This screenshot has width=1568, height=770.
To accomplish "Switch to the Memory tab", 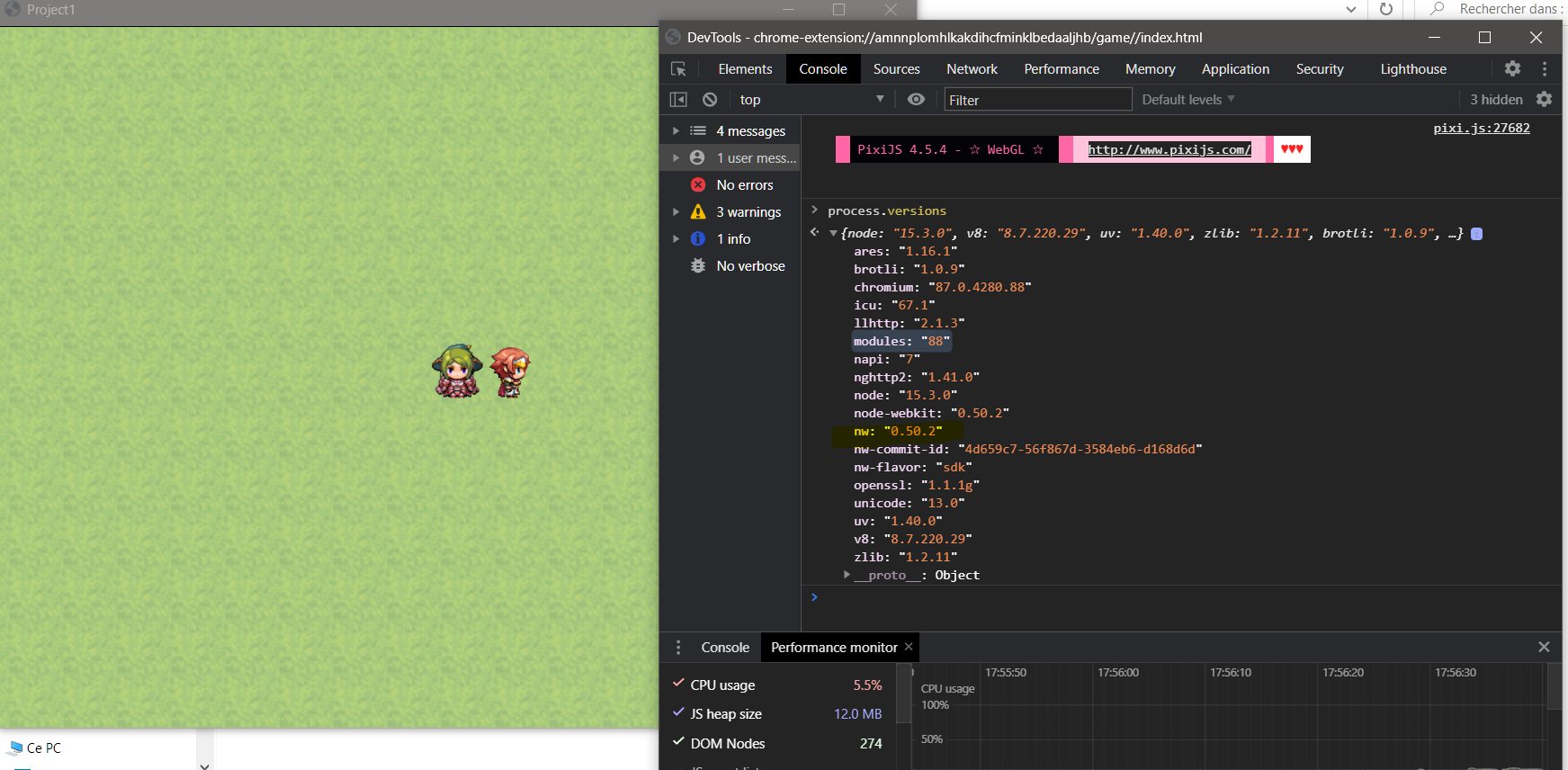I will pyautogui.click(x=1150, y=69).
